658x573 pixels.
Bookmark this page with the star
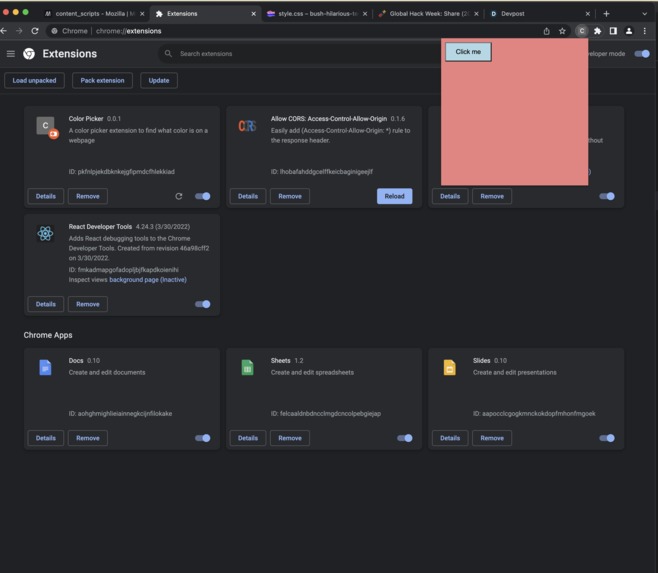tap(562, 31)
